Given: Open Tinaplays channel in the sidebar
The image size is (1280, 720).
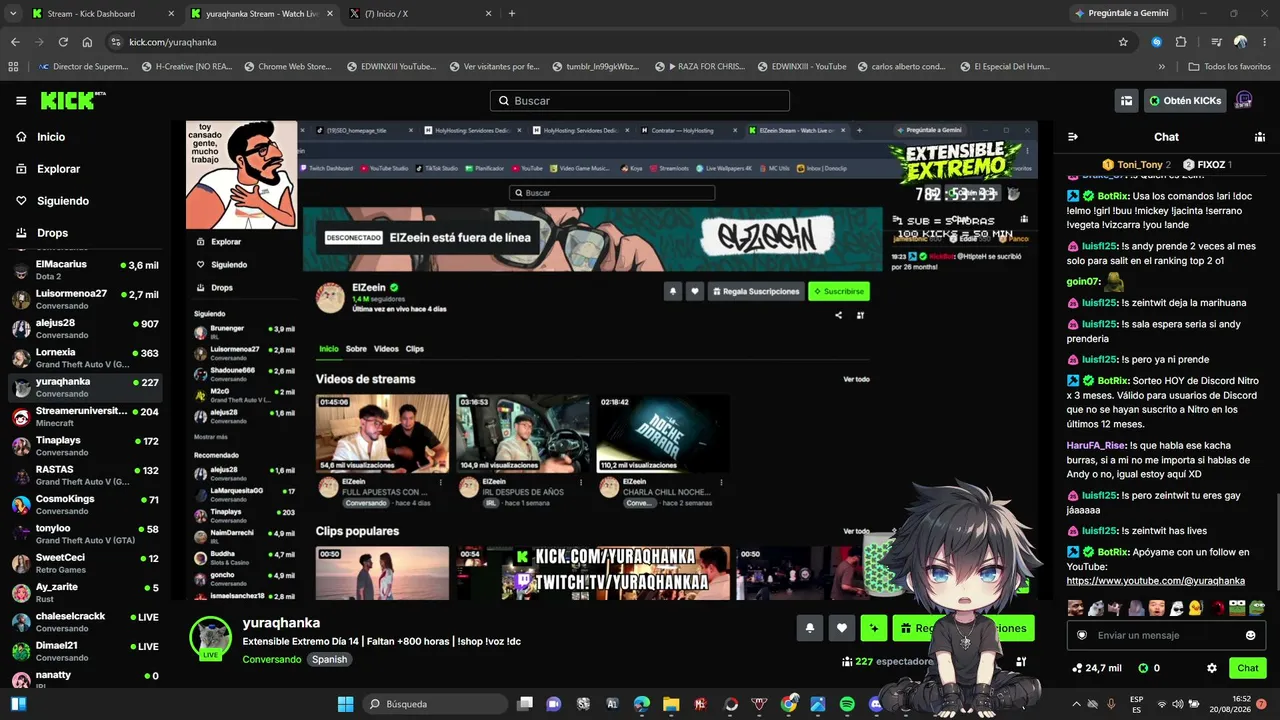Looking at the screenshot, I should tap(85, 446).
